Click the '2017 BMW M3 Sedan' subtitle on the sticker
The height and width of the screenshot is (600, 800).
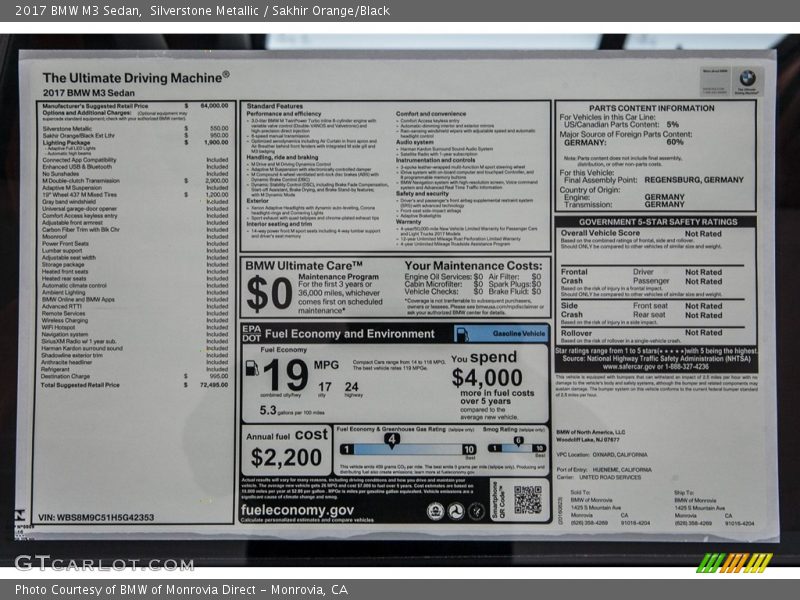pyautogui.click(x=89, y=93)
